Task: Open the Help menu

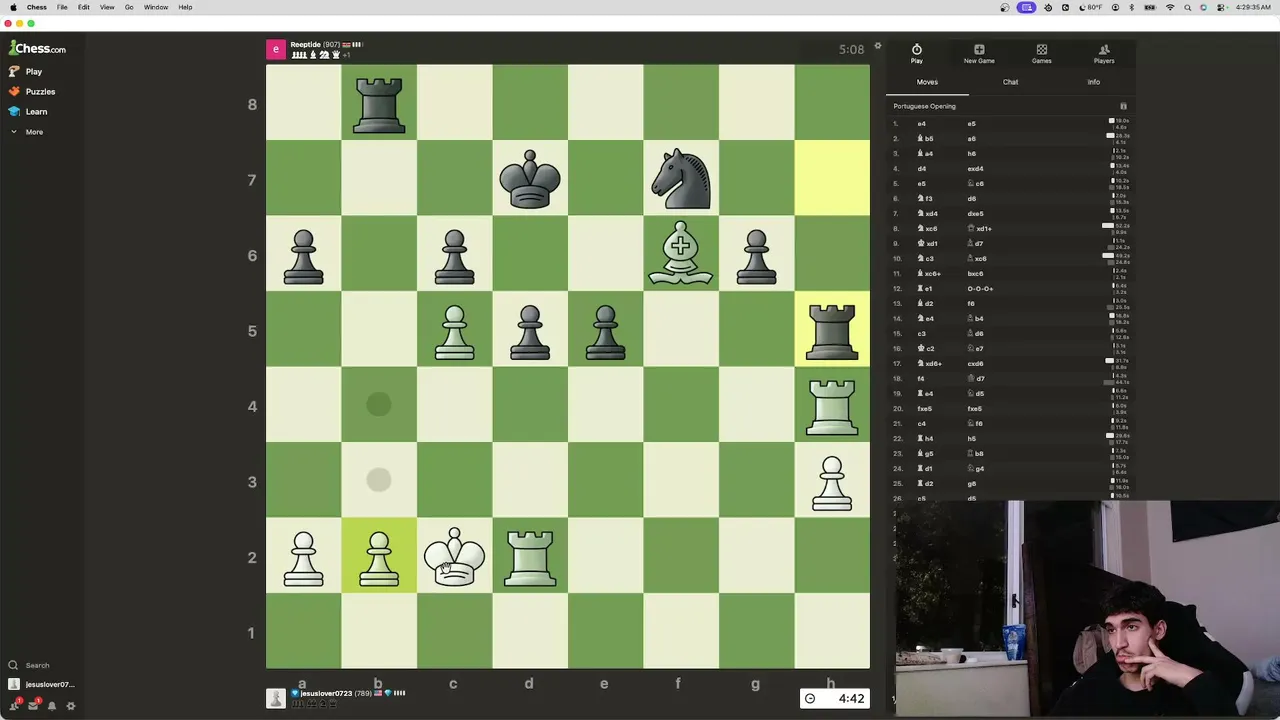Action: [x=185, y=7]
